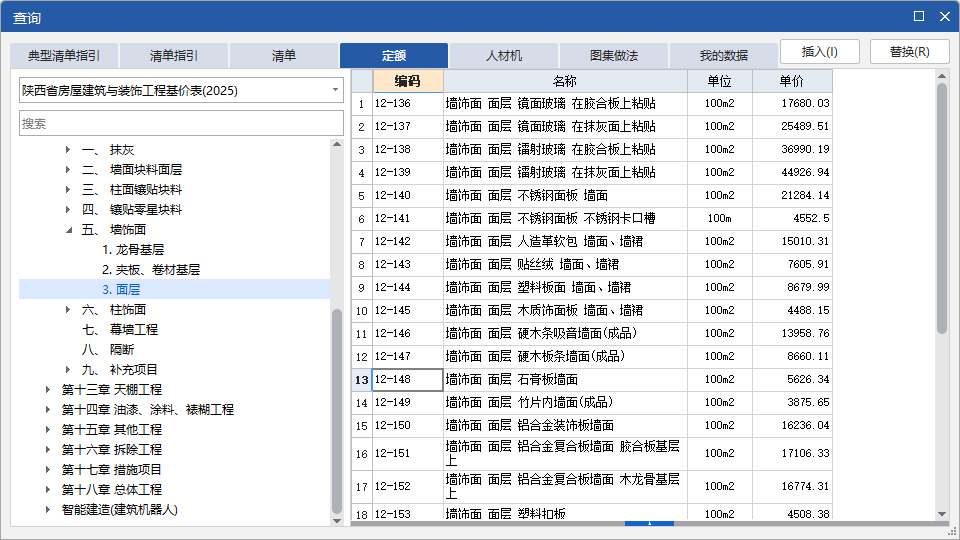Expand 智能建造(建筑机器人) node
This screenshot has height=540, width=960.
click(x=48, y=509)
